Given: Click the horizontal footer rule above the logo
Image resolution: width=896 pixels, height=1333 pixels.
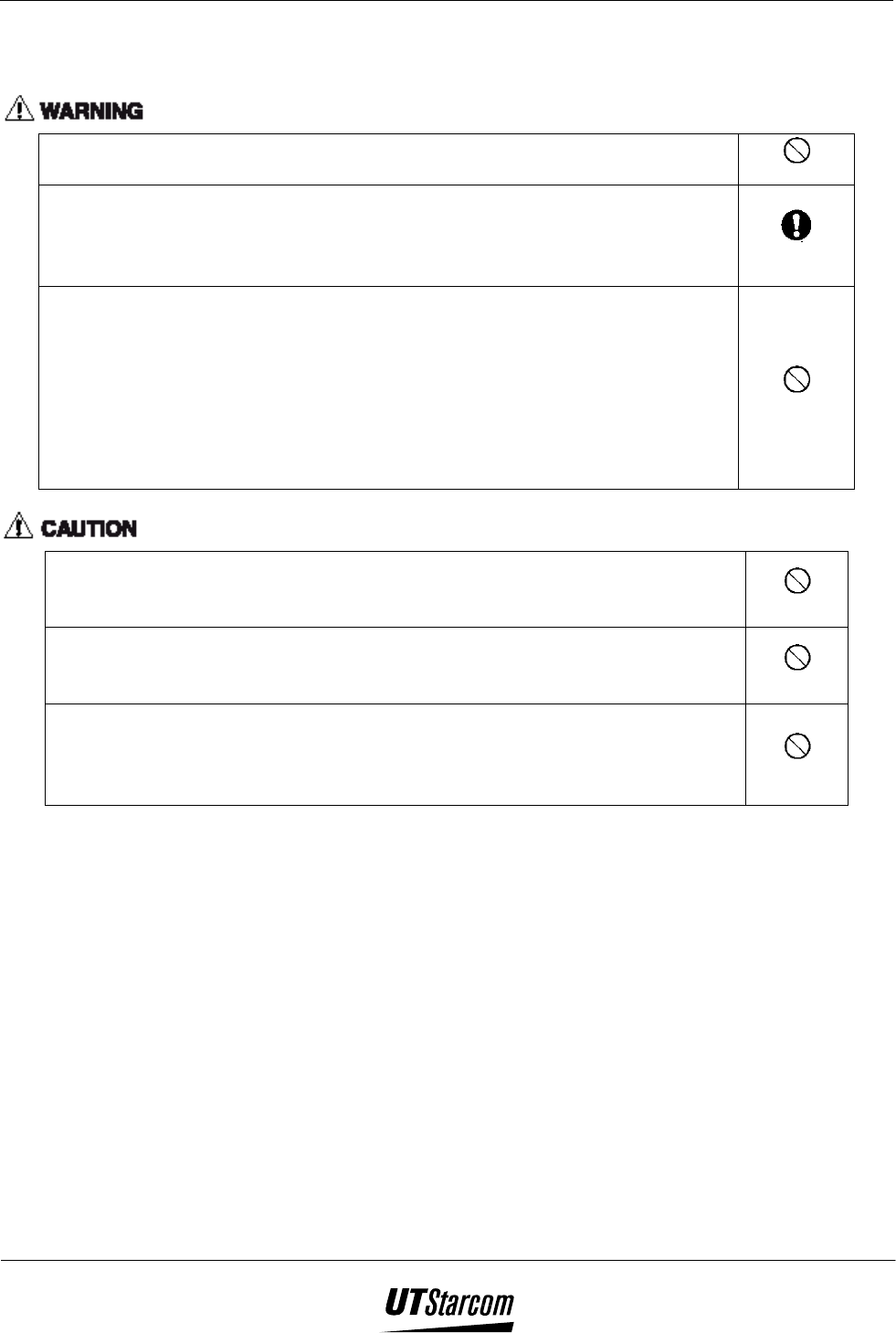Looking at the screenshot, I should point(448,1261).
